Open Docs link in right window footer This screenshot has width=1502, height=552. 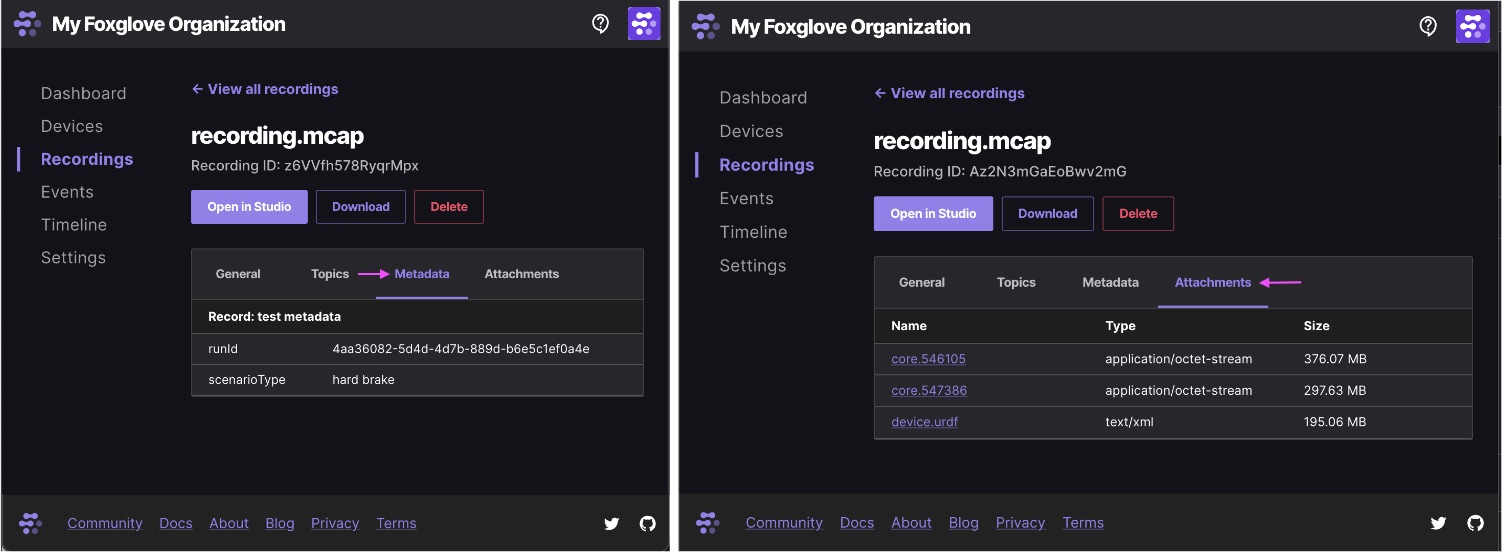point(857,523)
